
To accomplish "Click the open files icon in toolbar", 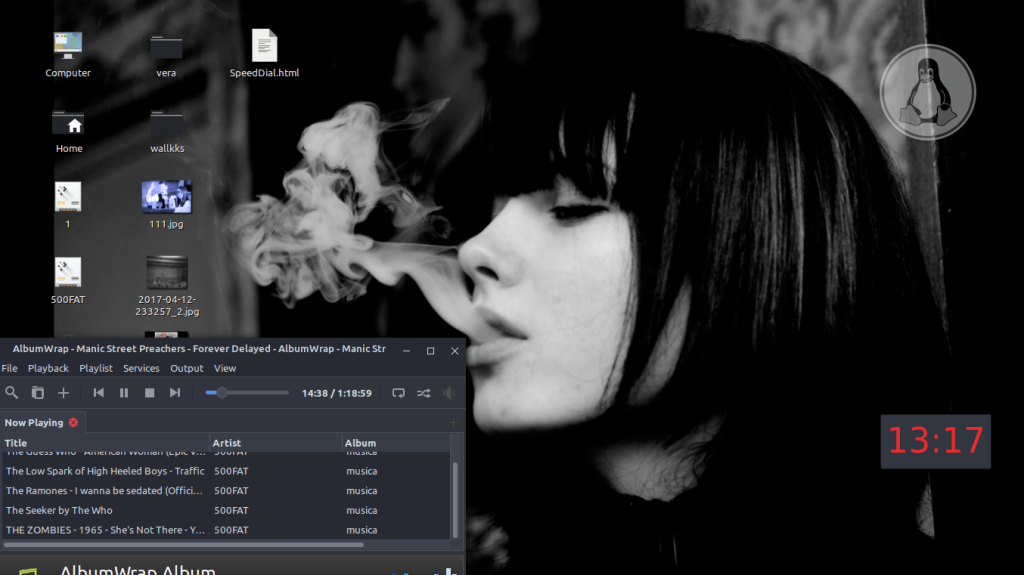I will [38, 393].
